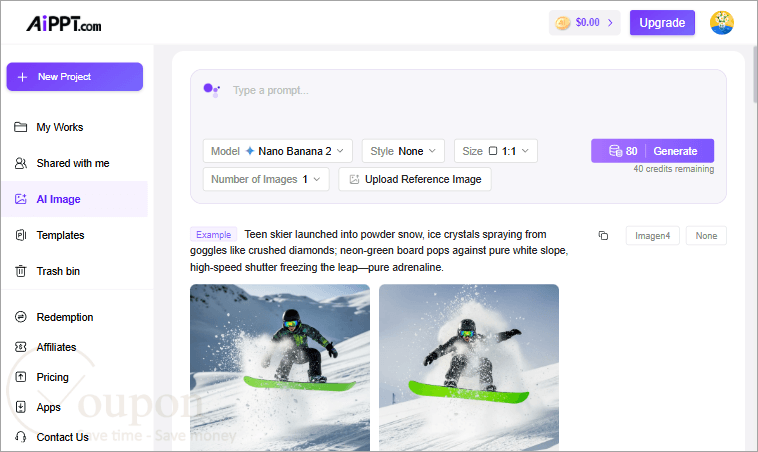Image resolution: width=758 pixels, height=452 pixels.
Task: Open the Size 1:1 dropdown
Action: (496, 151)
